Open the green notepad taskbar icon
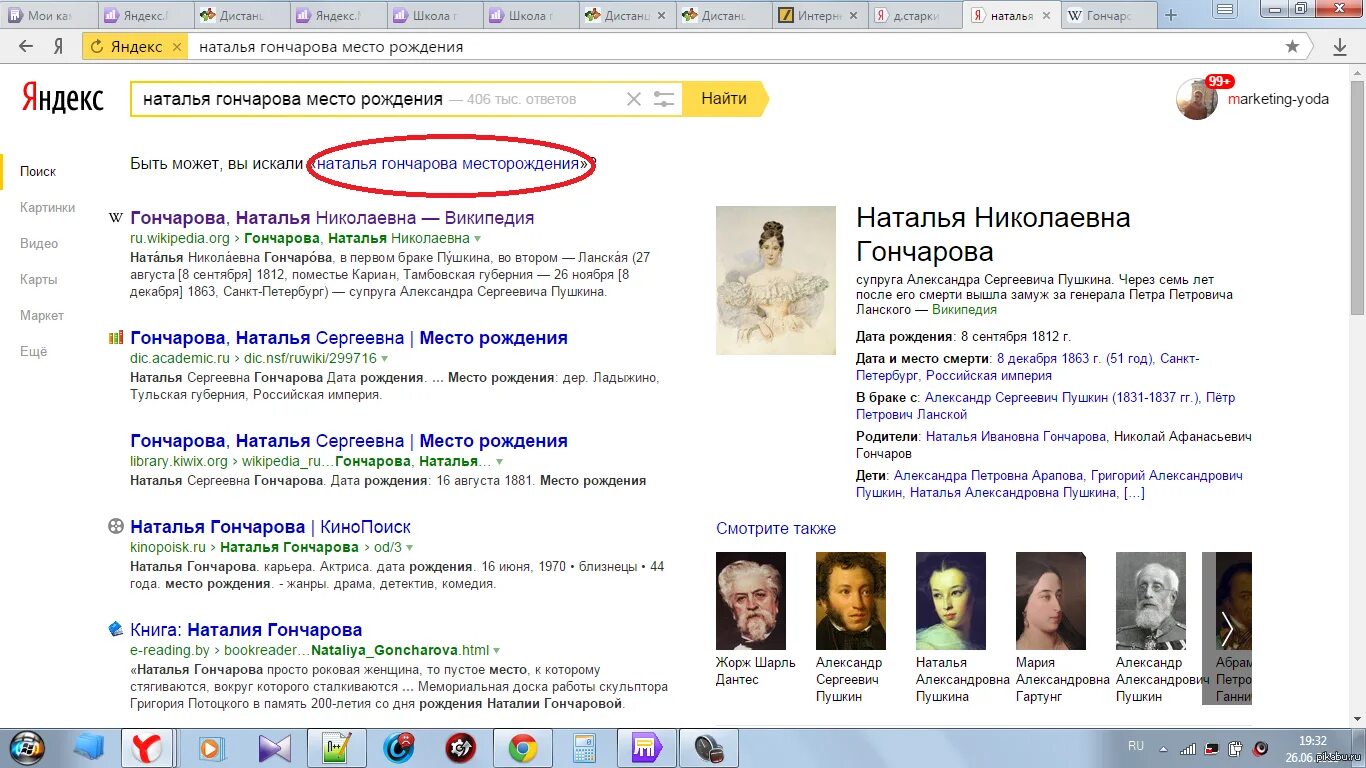This screenshot has width=1366, height=768. [x=337, y=747]
